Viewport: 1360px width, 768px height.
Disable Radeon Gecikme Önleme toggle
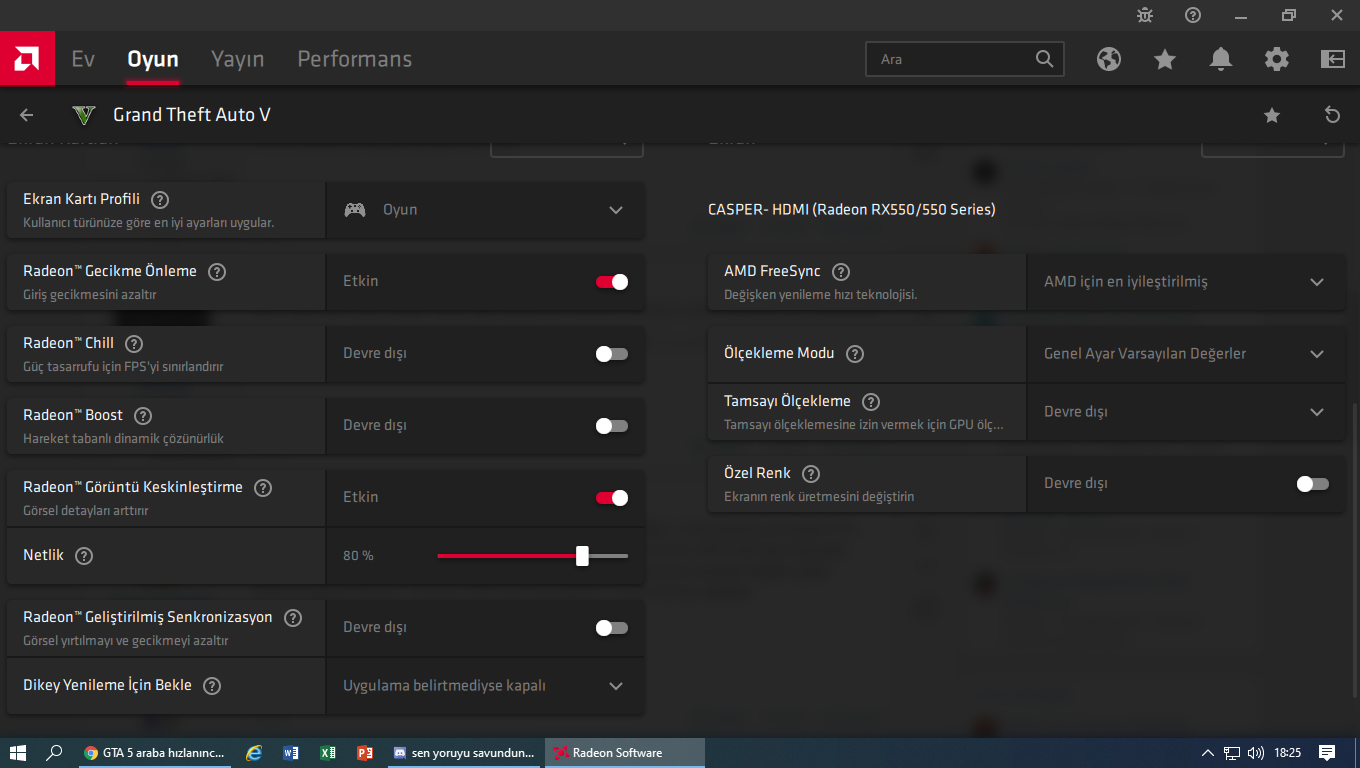click(612, 281)
